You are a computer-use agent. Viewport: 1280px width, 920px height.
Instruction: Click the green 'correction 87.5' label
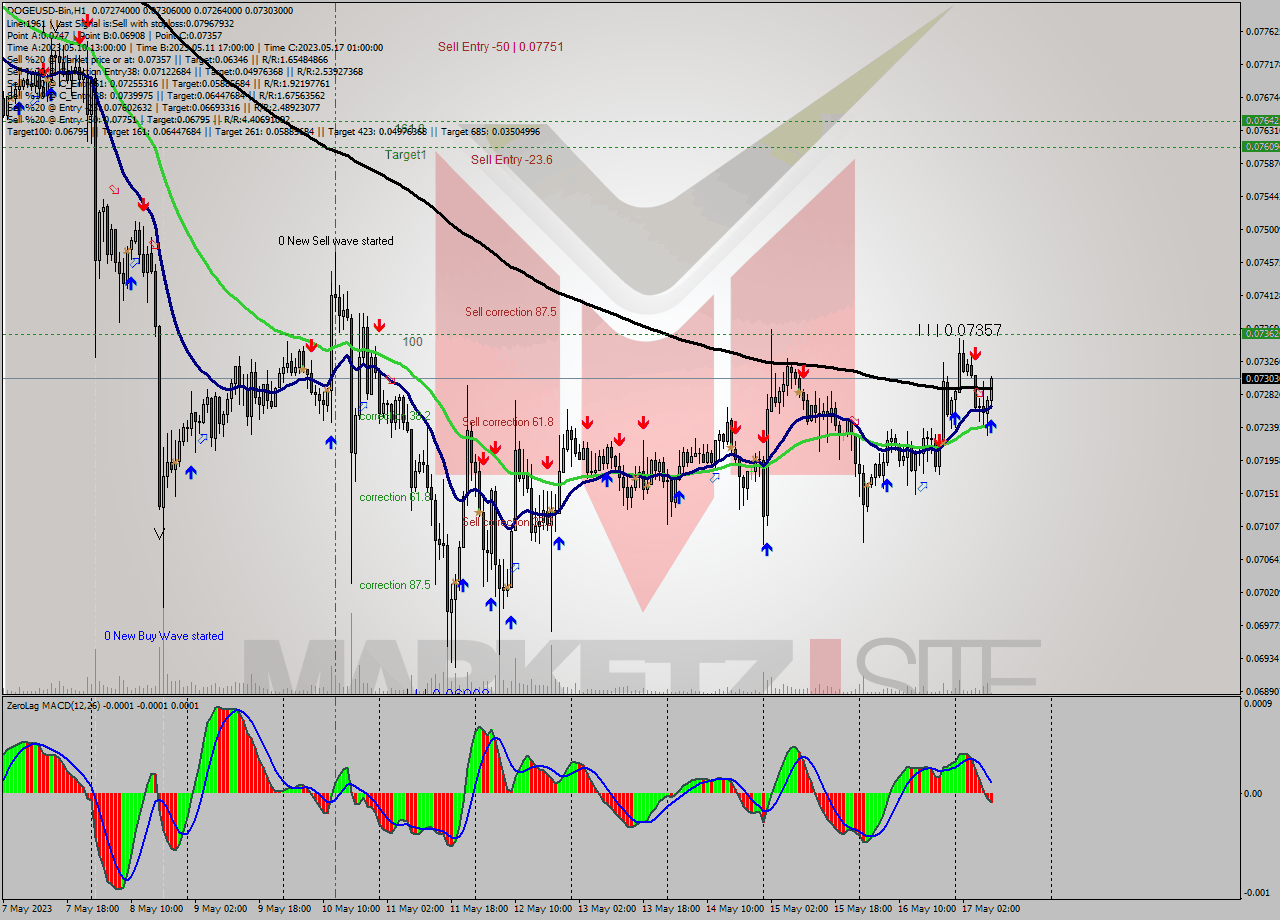(x=395, y=585)
